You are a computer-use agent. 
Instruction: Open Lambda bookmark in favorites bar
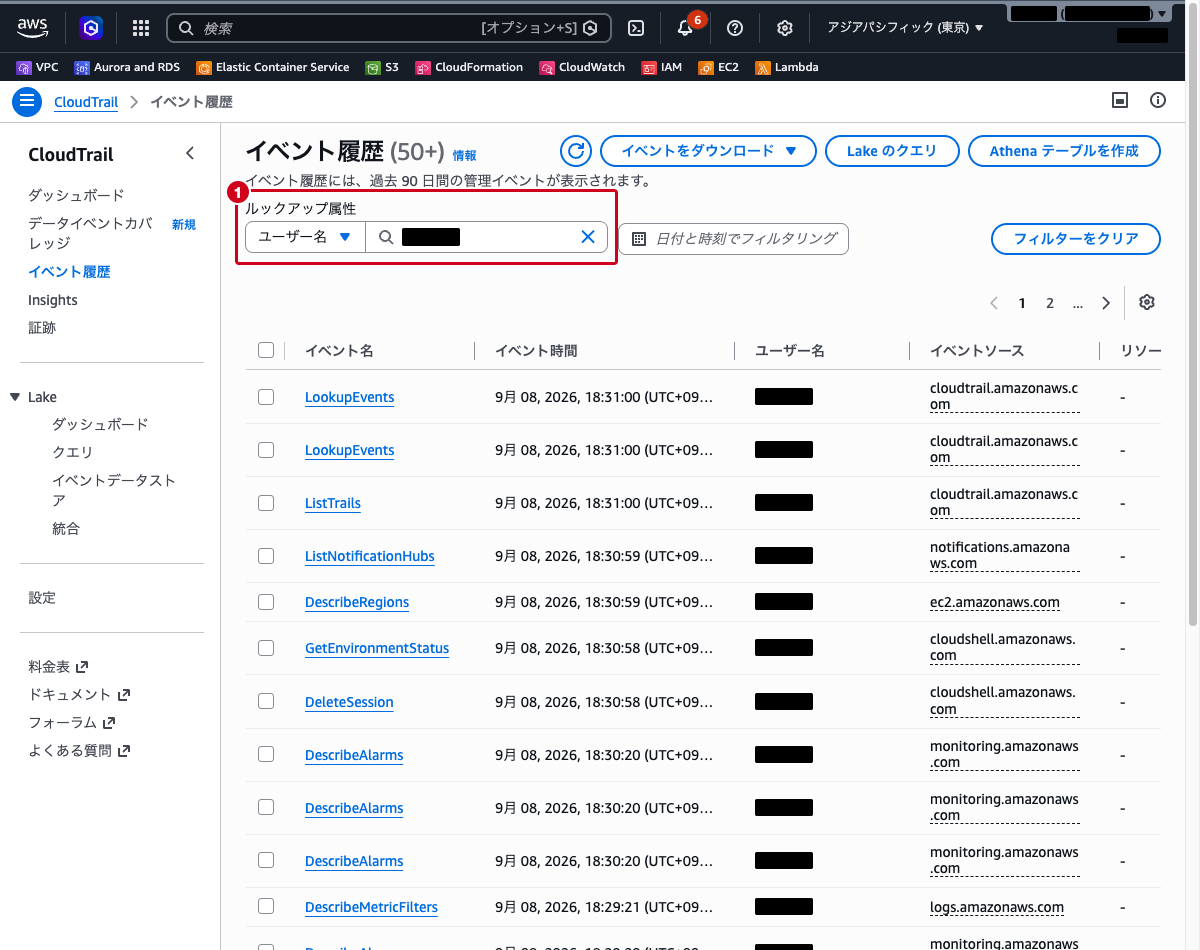tap(787, 67)
